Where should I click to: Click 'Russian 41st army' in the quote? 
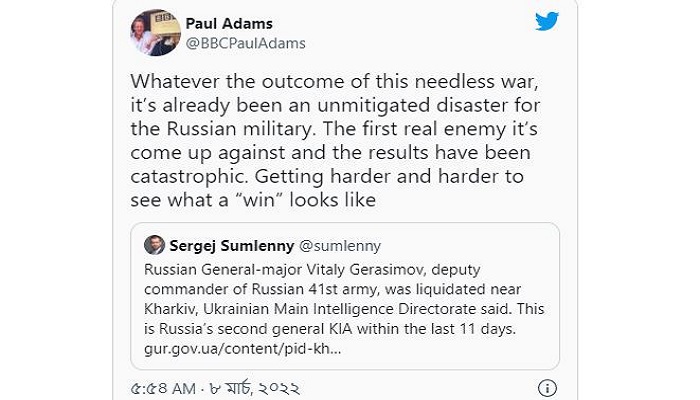pos(314,289)
